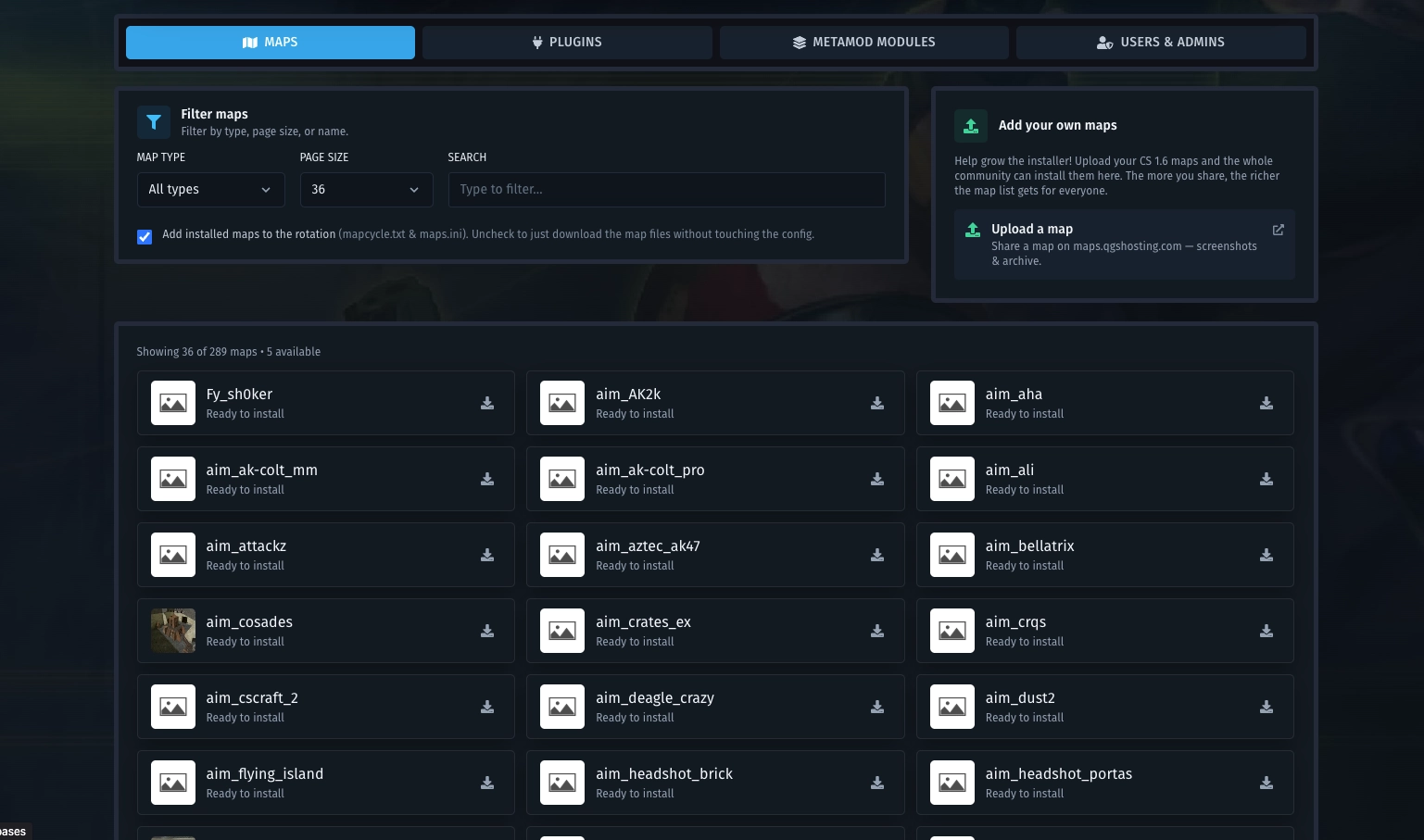Download the aim_dust2 map
This screenshot has height=840, width=1424.
(1266, 707)
